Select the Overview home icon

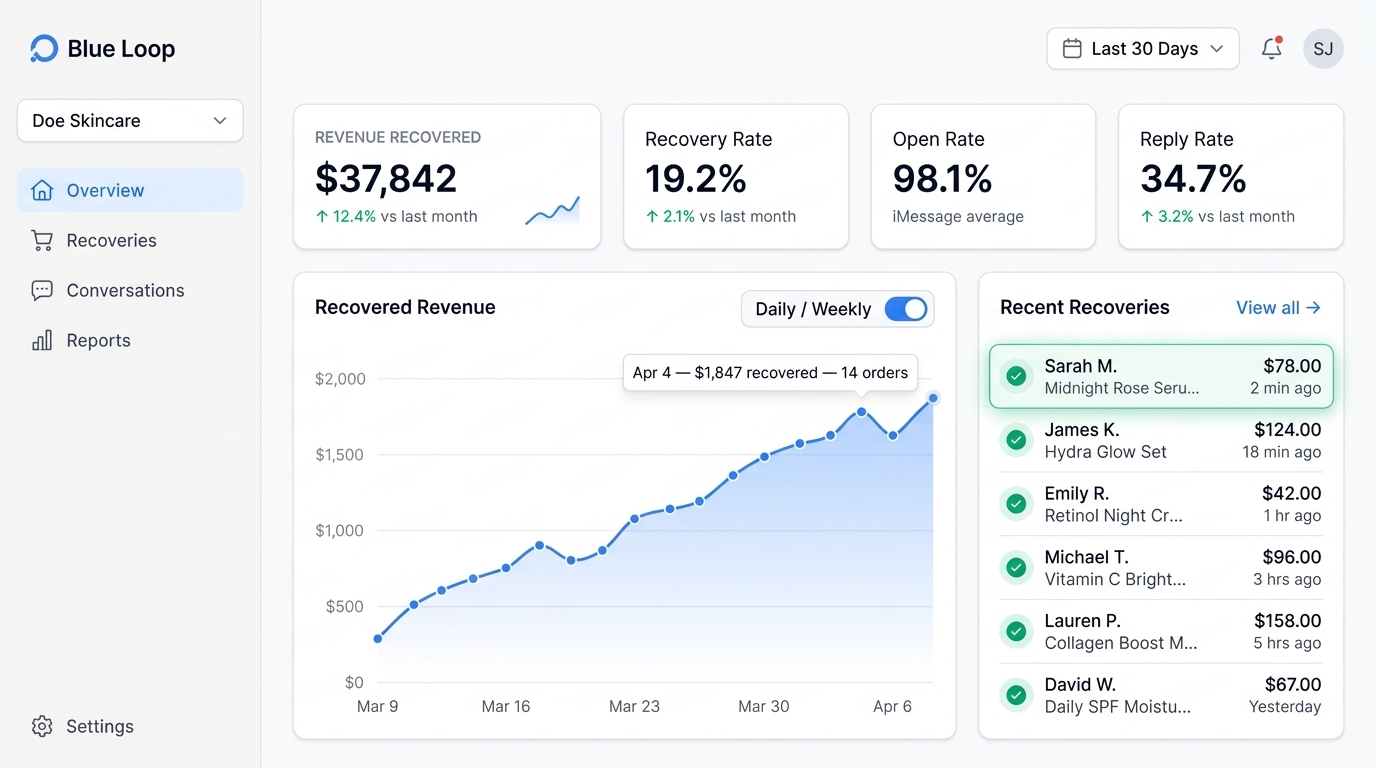tap(42, 189)
